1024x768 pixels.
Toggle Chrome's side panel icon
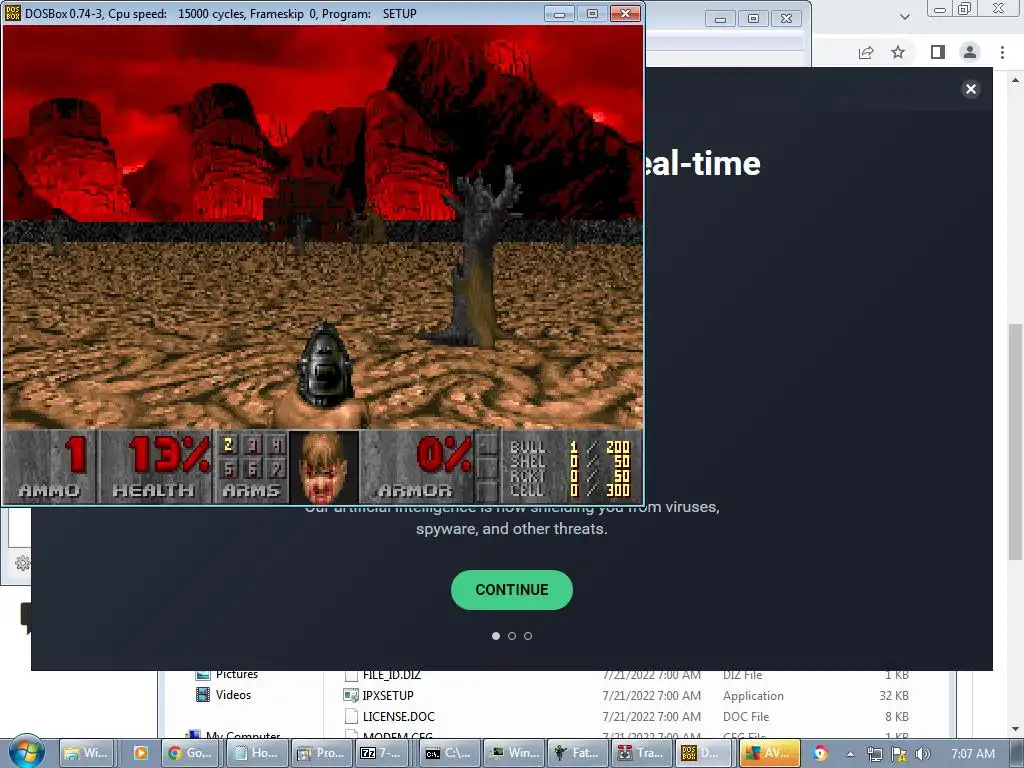pos(937,52)
